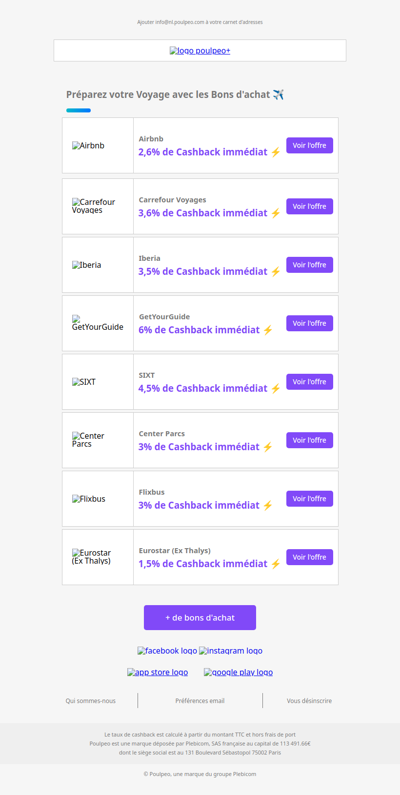400x795 pixels.
Task: Click the Poulpeo+ logo image link
Action: point(200,51)
